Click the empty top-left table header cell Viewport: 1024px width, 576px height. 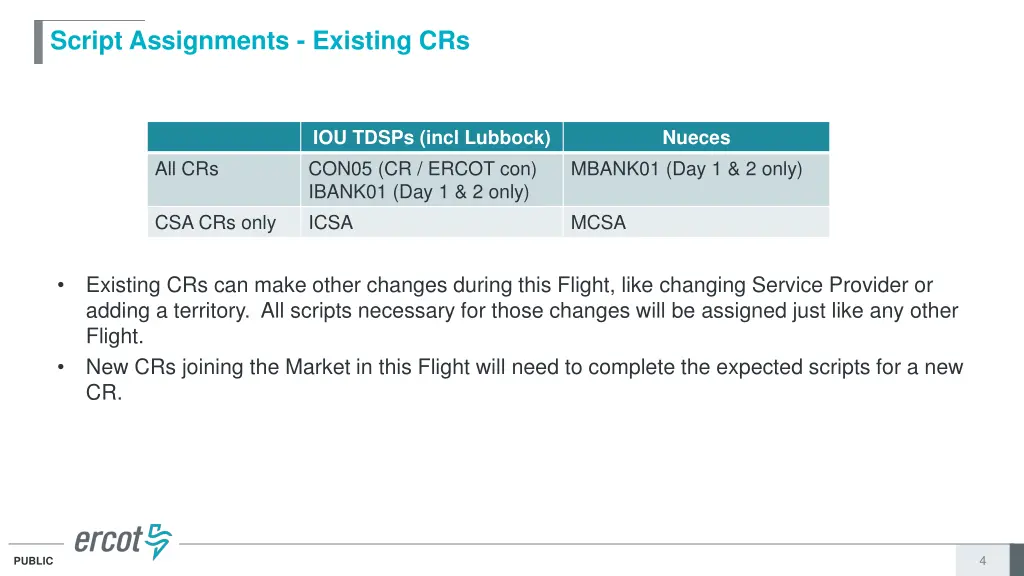click(x=224, y=137)
